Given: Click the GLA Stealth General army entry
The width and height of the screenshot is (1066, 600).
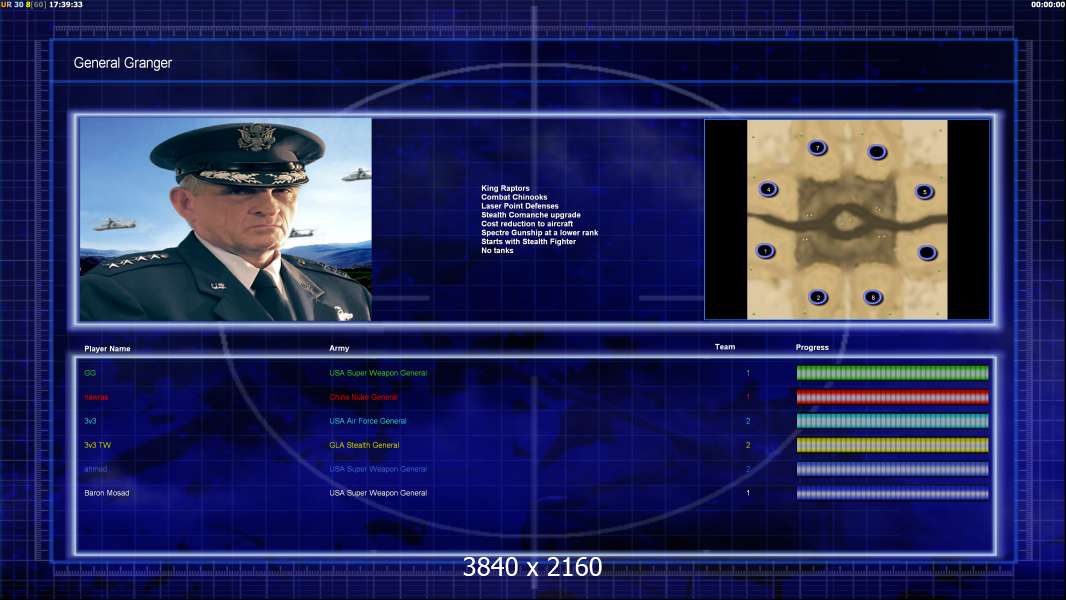Looking at the screenshot, I should pos(364,445).
